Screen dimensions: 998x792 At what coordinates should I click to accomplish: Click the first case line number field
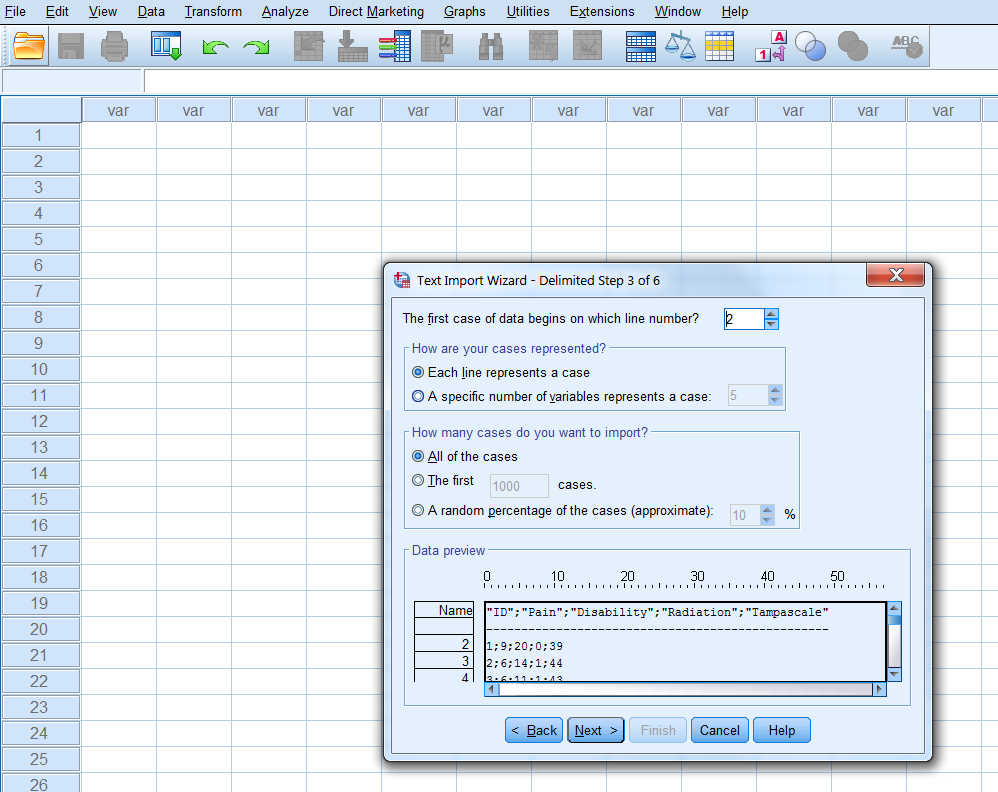743,319
